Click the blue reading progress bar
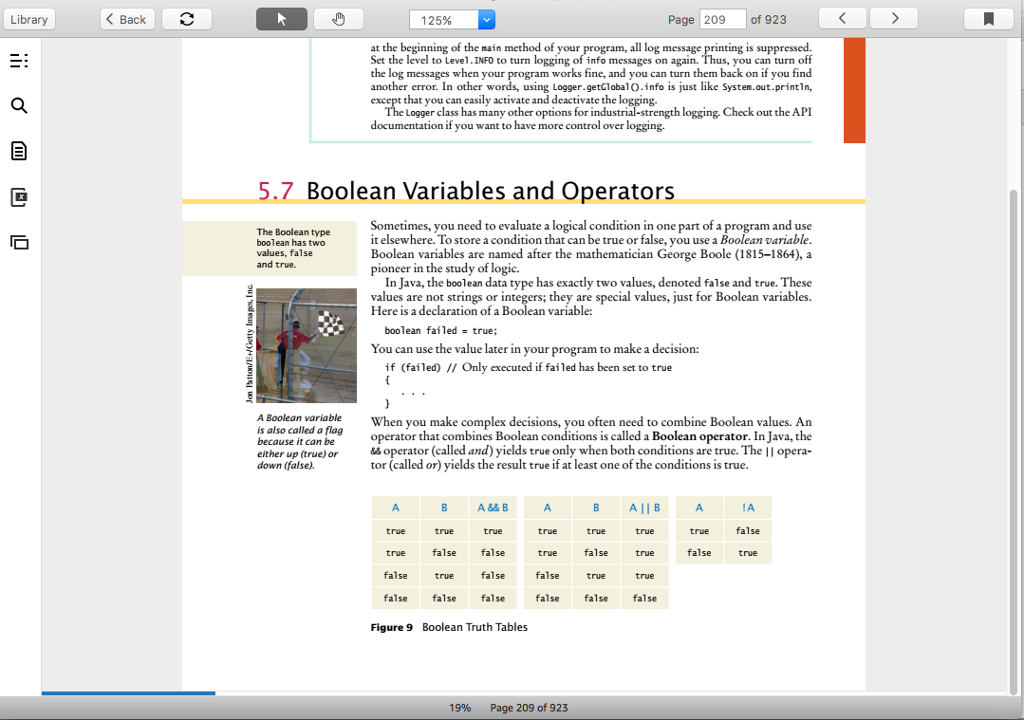 pos(127,693)
